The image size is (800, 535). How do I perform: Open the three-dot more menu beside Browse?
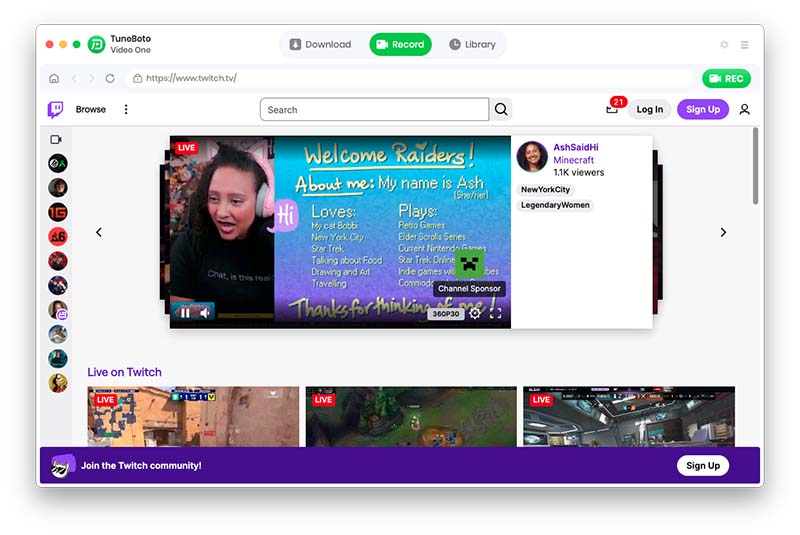point(126,109)
